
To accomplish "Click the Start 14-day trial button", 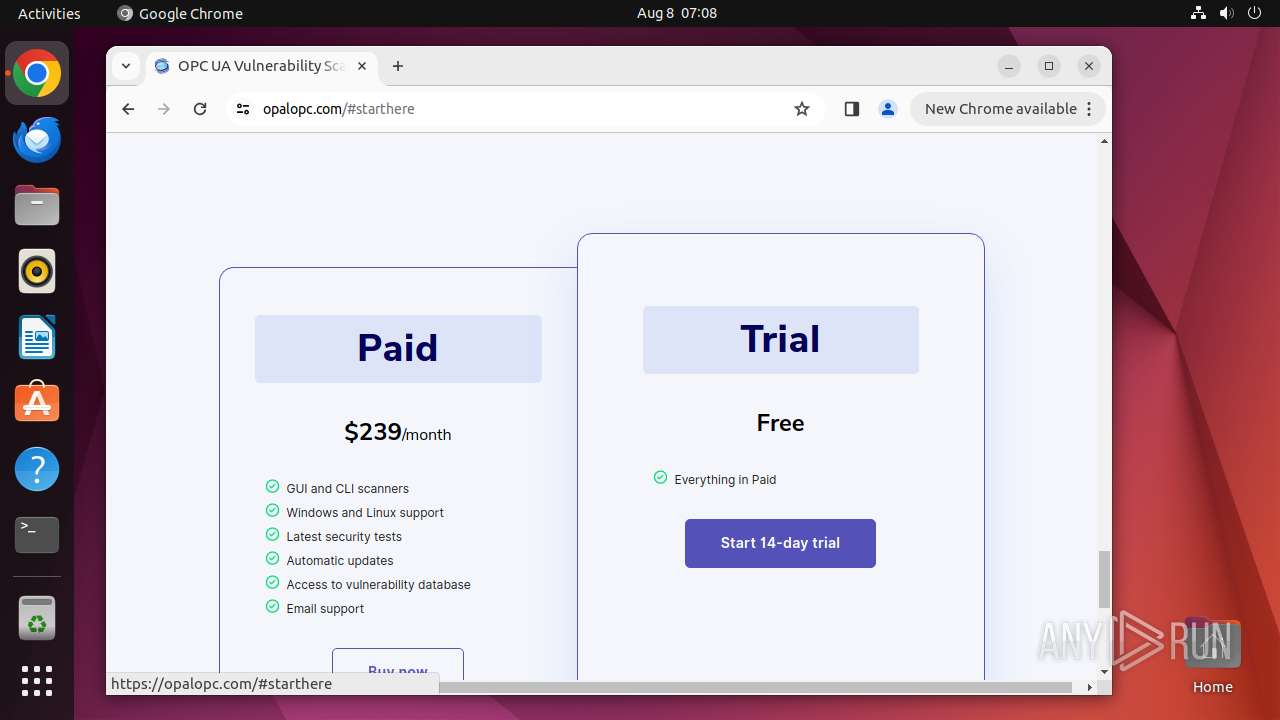I will click(780, 543).
